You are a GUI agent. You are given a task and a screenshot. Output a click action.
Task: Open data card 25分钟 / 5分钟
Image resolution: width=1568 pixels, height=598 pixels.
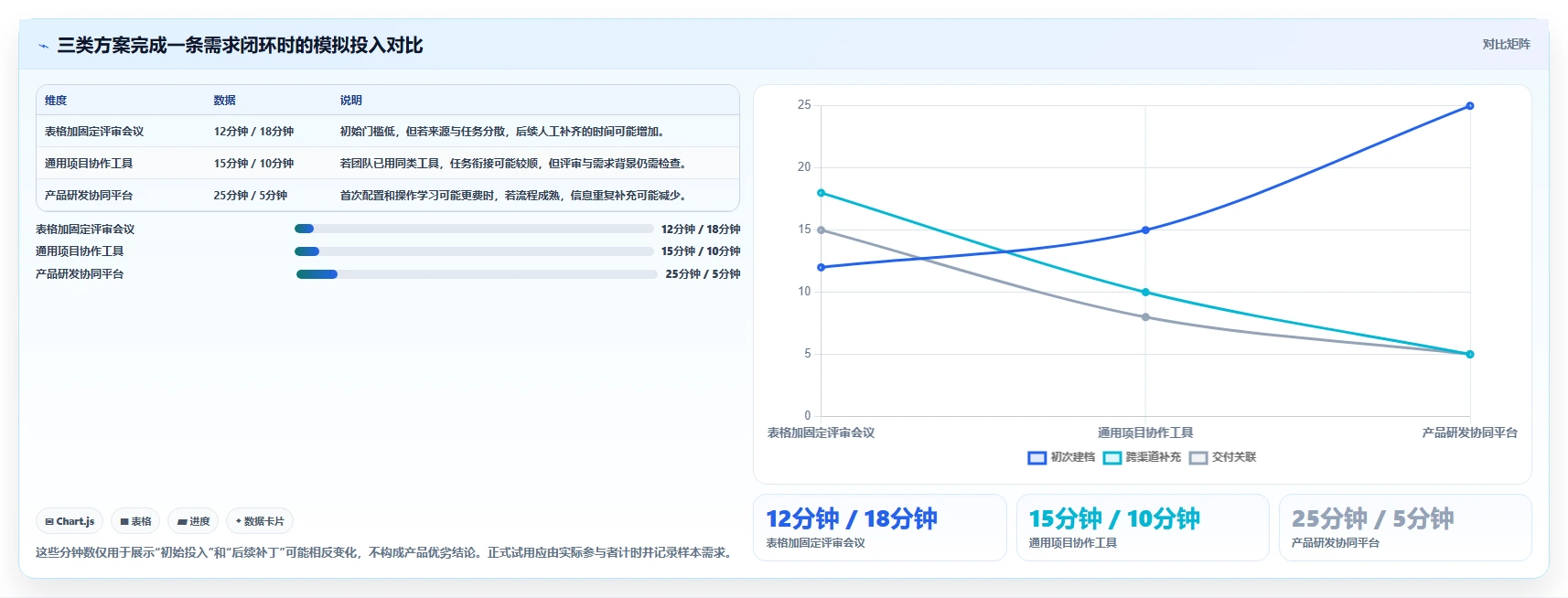(1405, 528)
